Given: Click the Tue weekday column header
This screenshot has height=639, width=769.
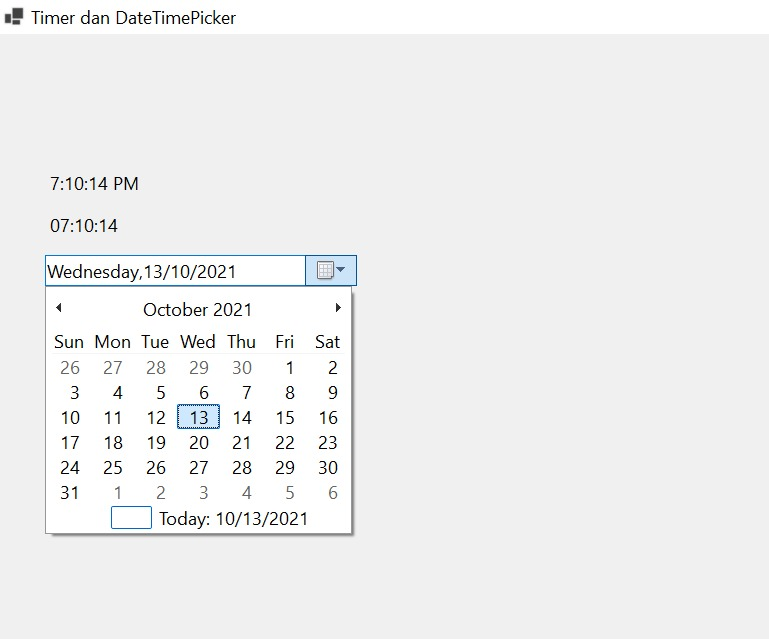Looking at the screenshot, I should (155, 341).
